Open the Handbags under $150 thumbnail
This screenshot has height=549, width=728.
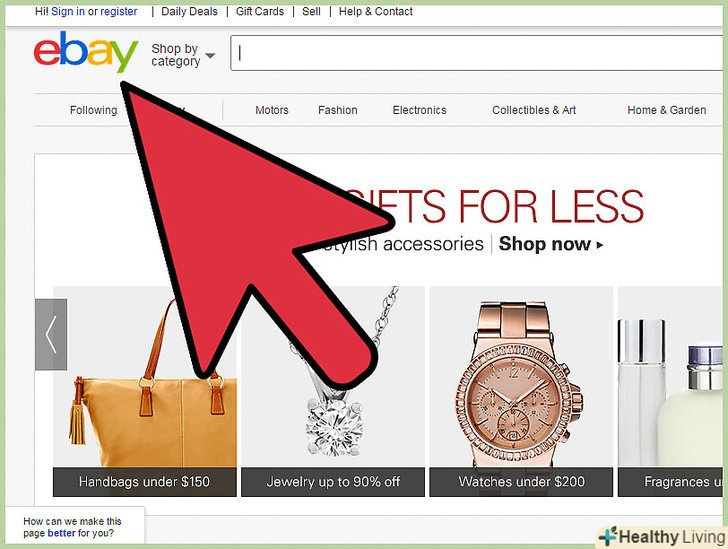(x=144, y=391)
